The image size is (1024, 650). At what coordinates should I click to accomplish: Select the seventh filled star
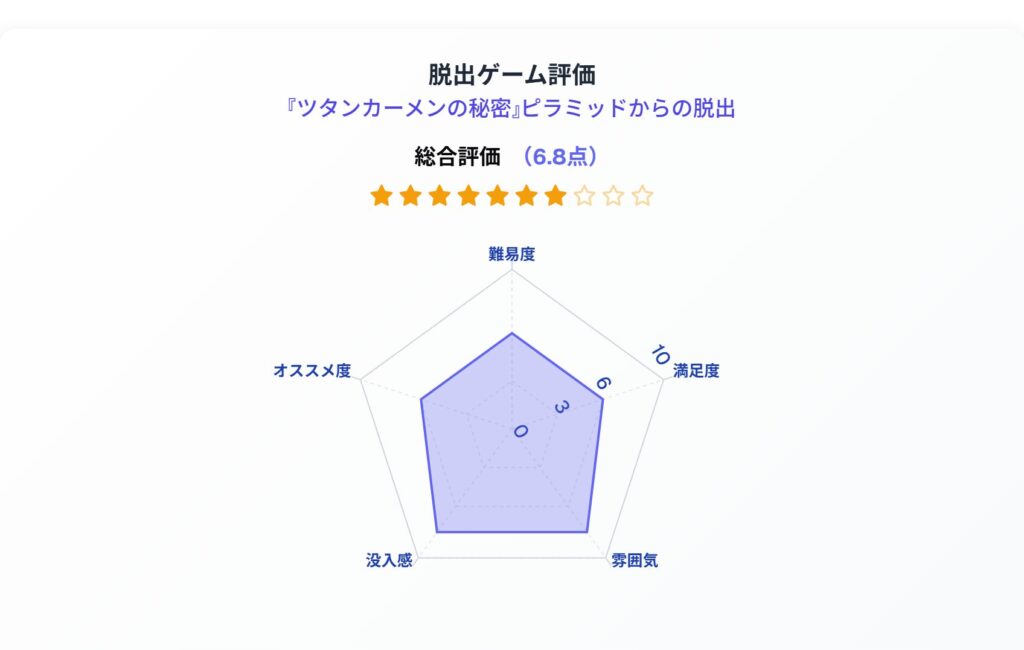coord(556,195)
